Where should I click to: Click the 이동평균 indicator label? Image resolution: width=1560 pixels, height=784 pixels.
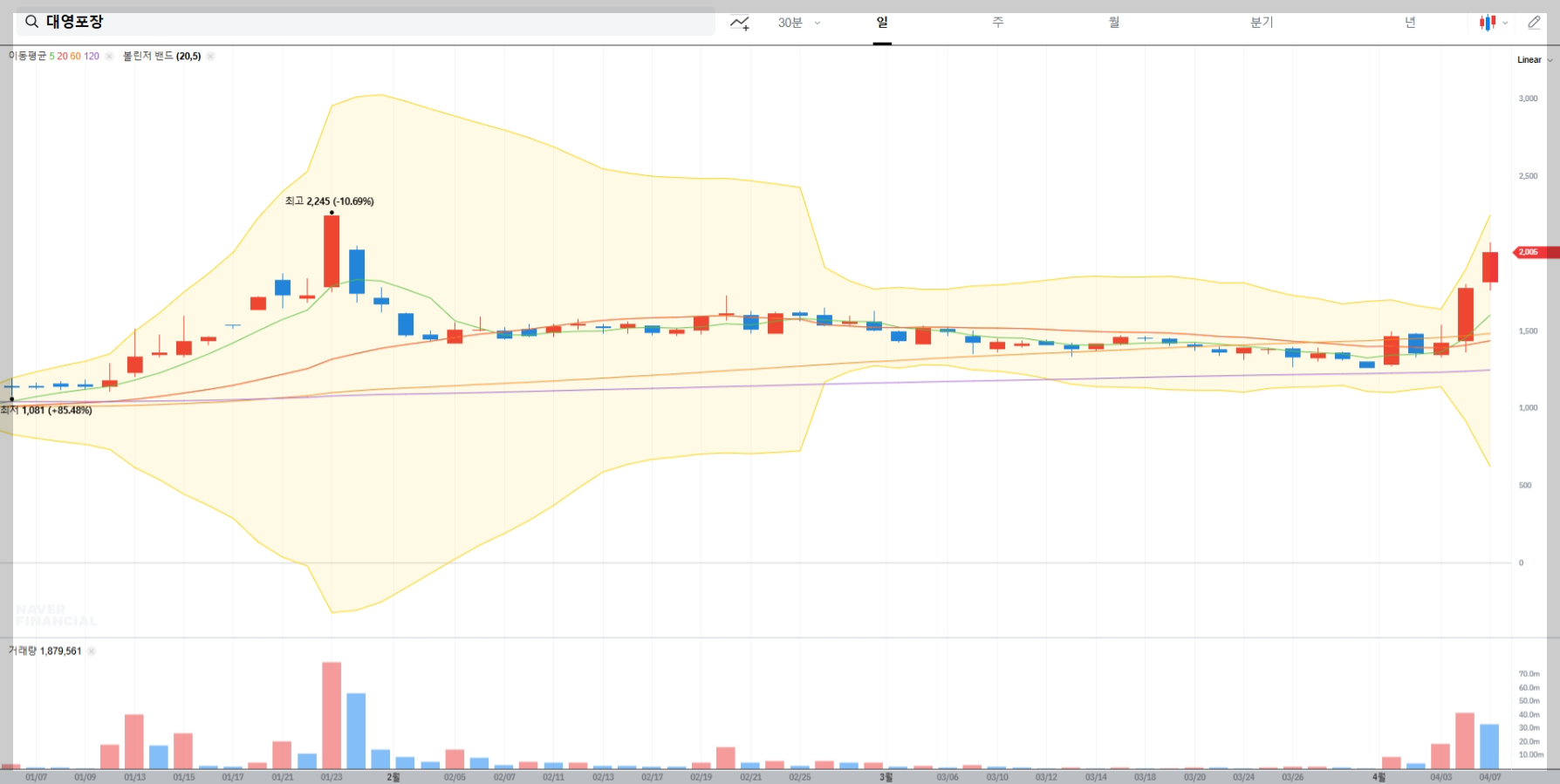click(28, 56)
